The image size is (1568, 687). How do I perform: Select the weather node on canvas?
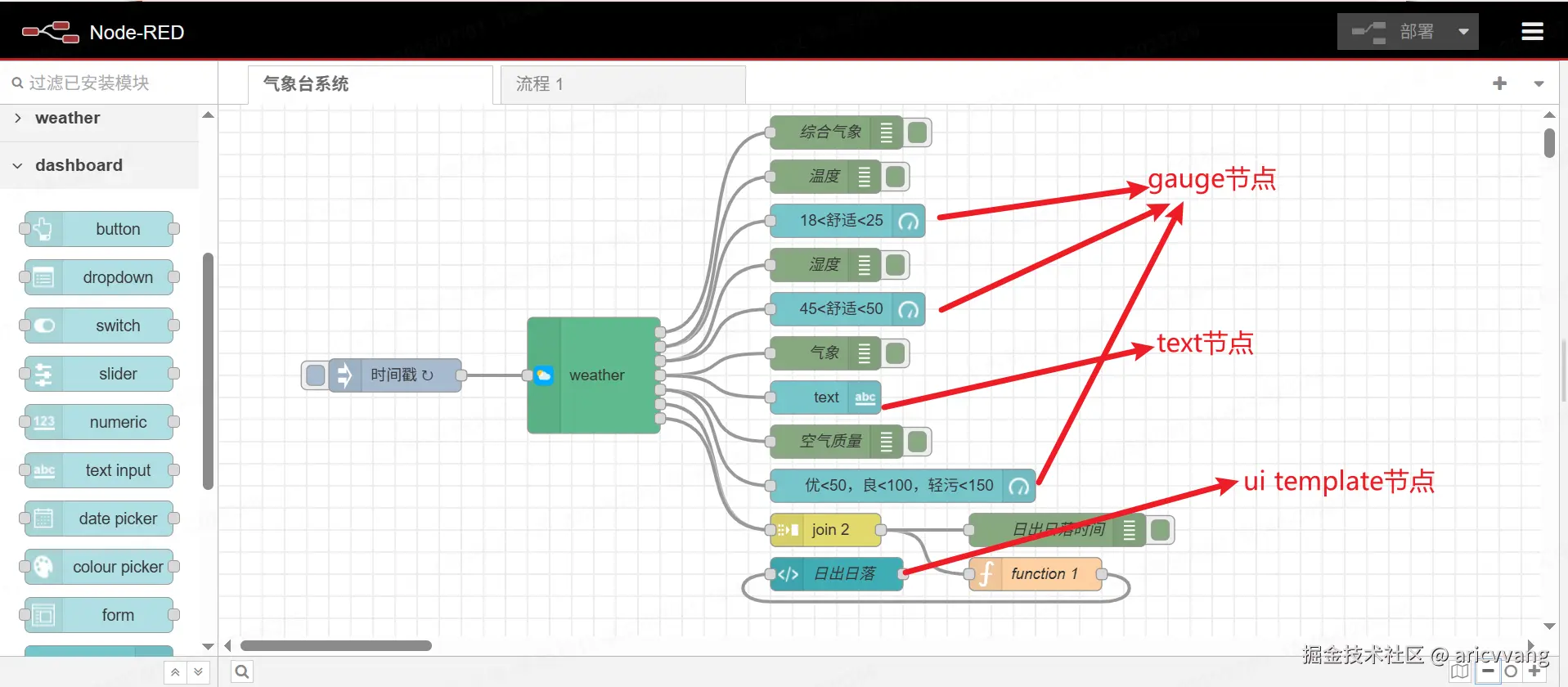pyautogui.click(x=594, y=375)
